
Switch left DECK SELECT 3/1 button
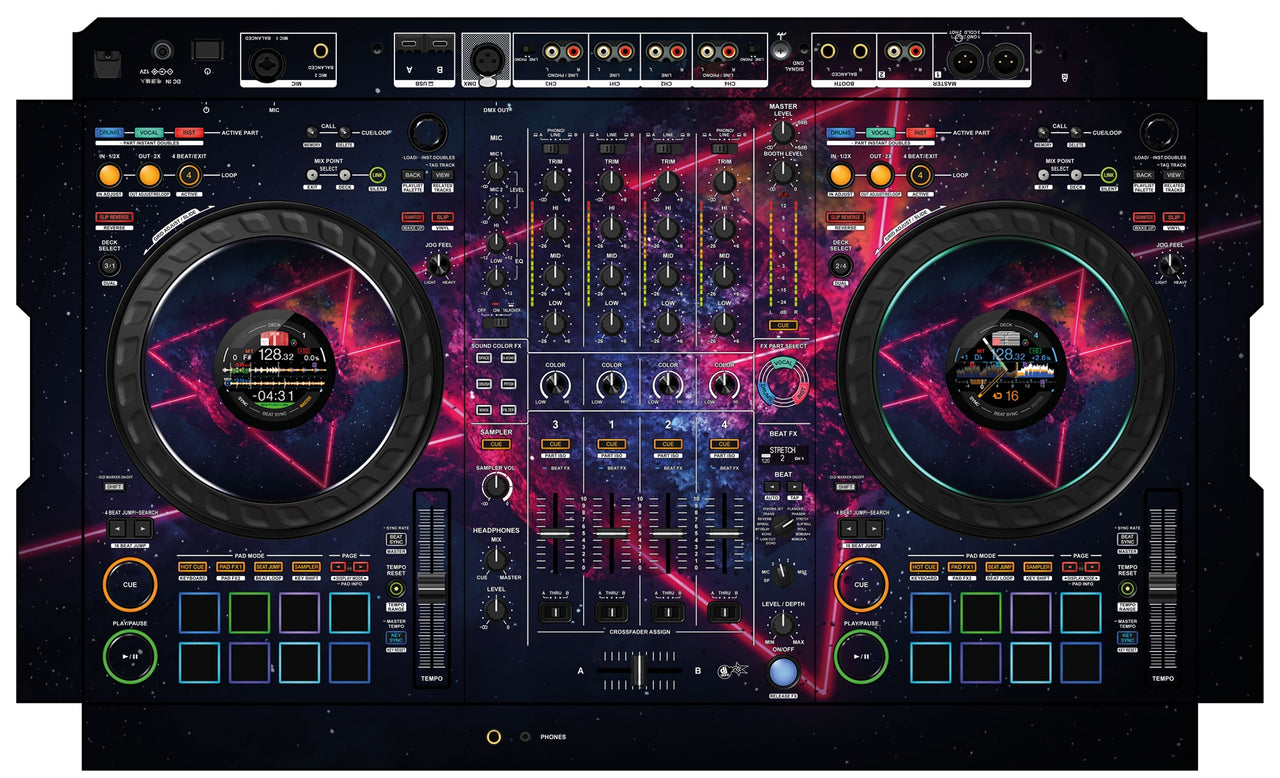click(x=110, y=267)
